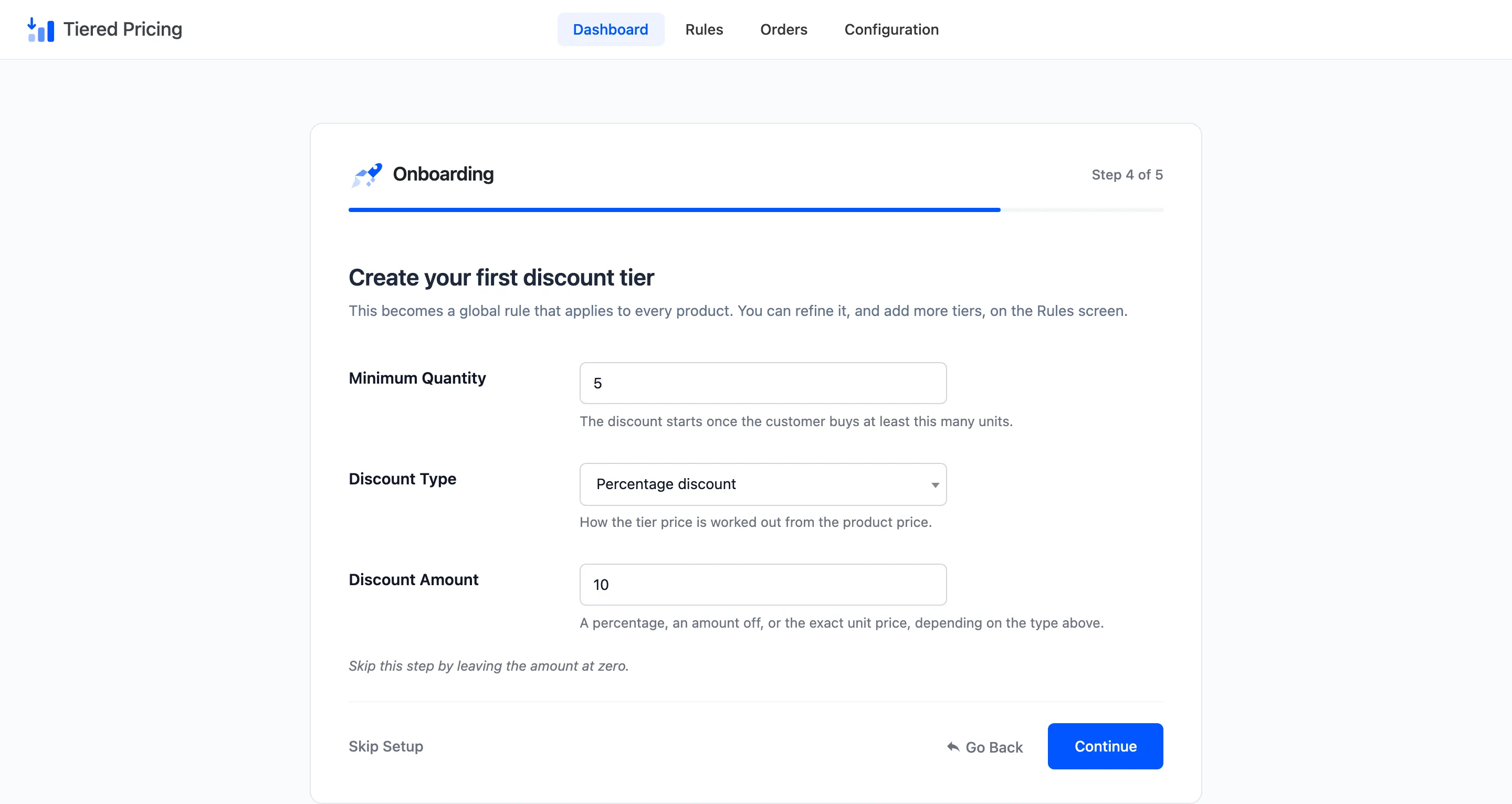1512x804 pixels.
Task: Click the 'Create your first discount tier' heading
Action: coord(501,278)
